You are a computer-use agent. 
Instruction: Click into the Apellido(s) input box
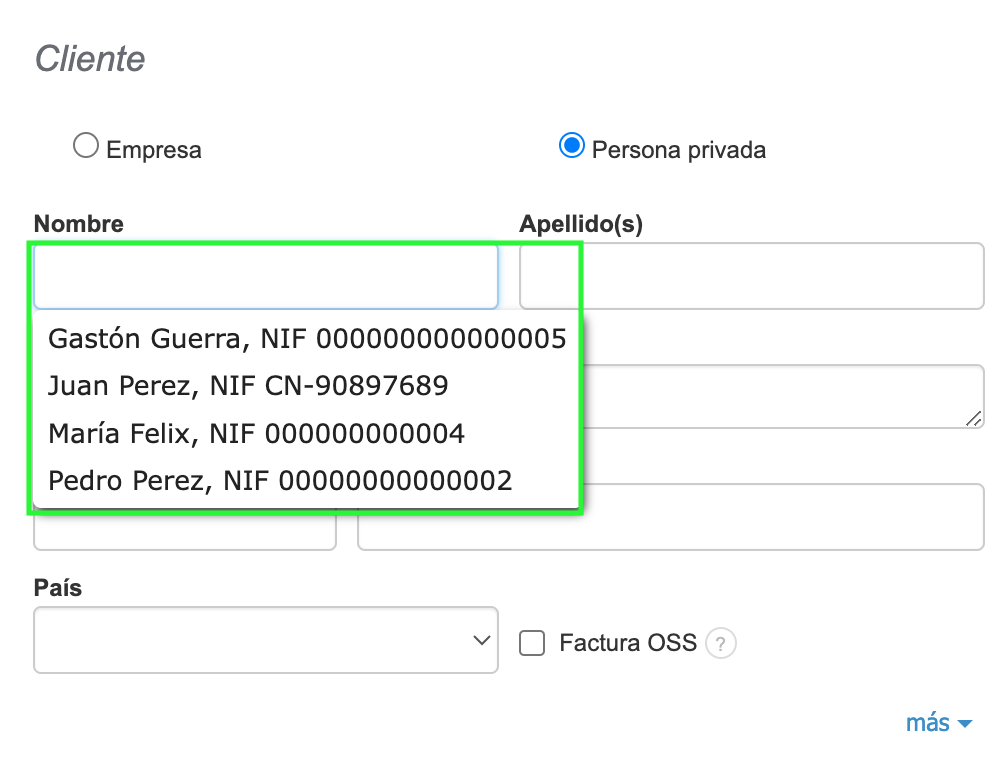(x=782, y=276)
